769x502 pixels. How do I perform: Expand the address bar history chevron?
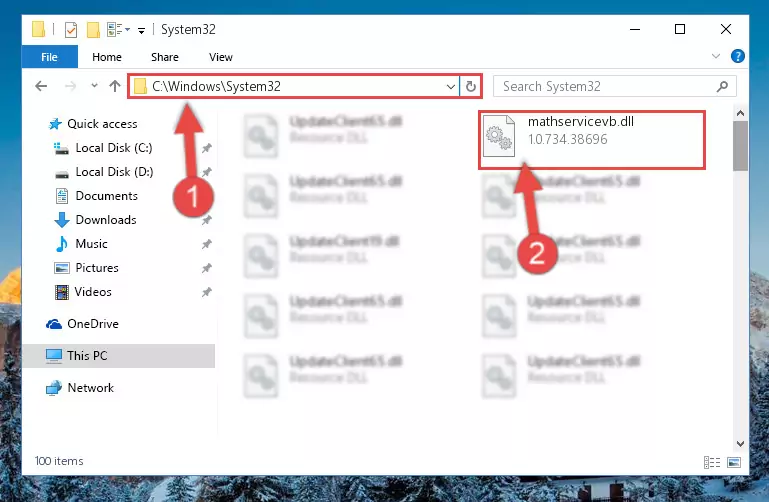(451, 87)
